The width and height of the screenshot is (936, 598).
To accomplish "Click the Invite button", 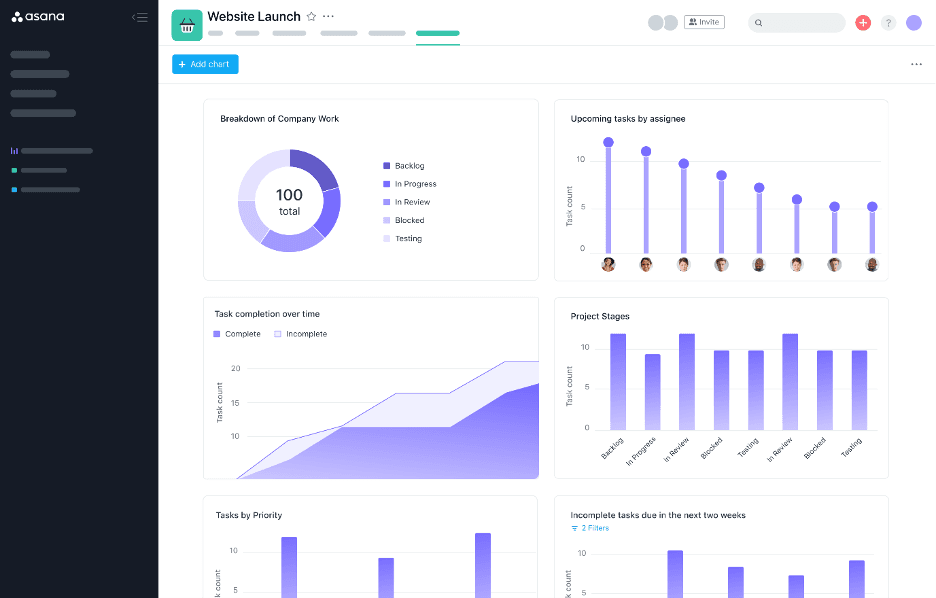I will coord(704,22).
